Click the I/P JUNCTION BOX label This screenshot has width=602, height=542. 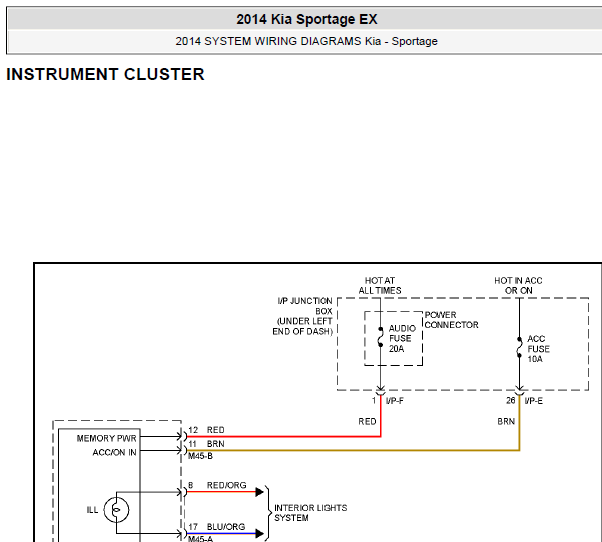click(x=303, y=316)
